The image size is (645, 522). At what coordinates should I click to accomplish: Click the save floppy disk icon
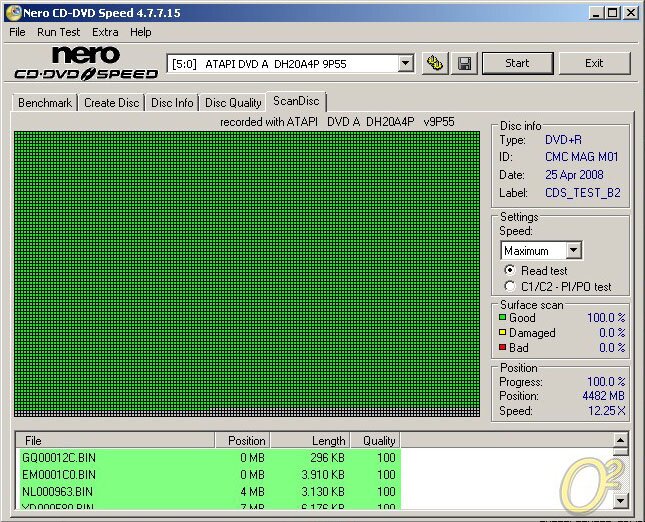pyautogui.click(x=464, y=63)
